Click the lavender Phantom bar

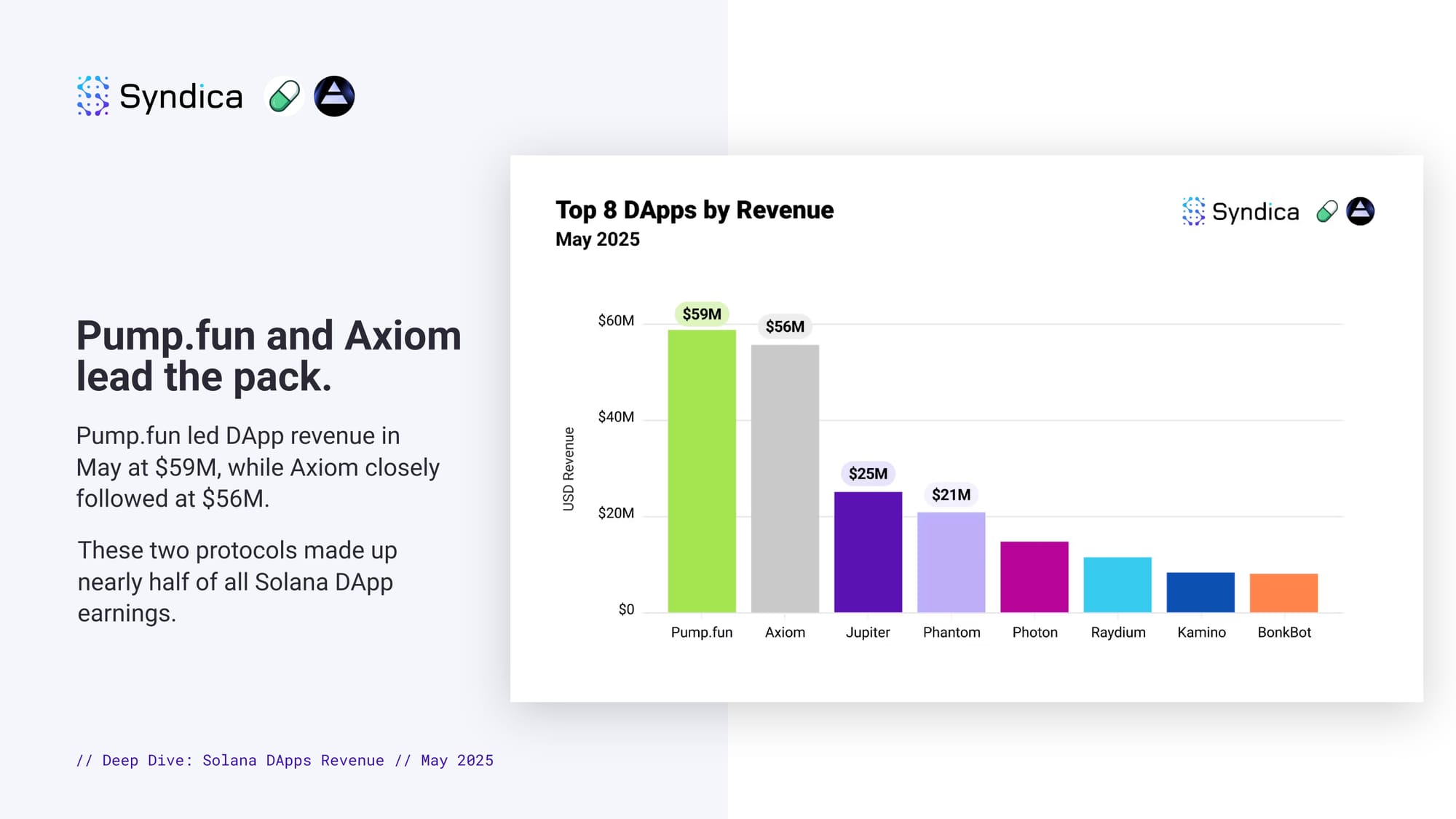click(x=951, y=562)
